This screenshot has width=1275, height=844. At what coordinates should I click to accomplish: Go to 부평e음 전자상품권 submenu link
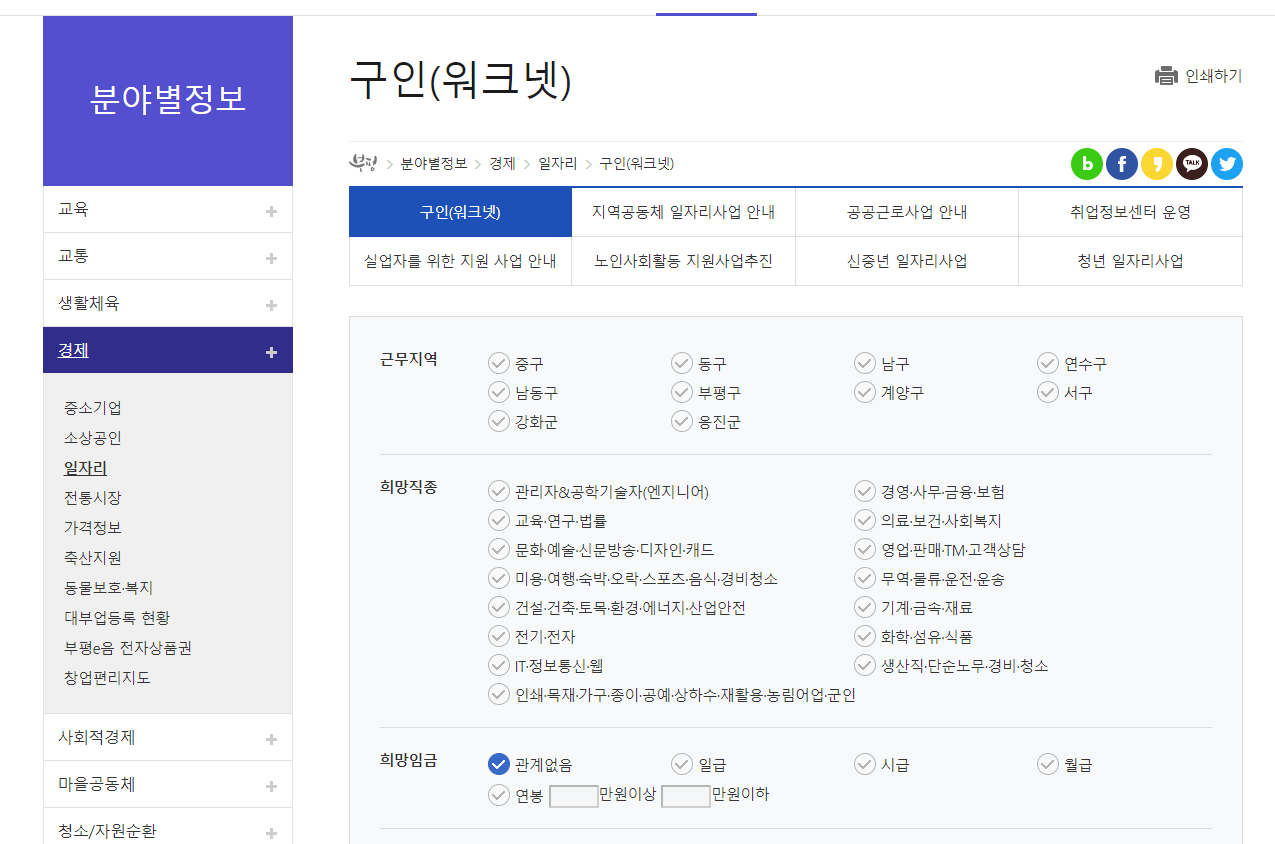click(x=128, y=648)
